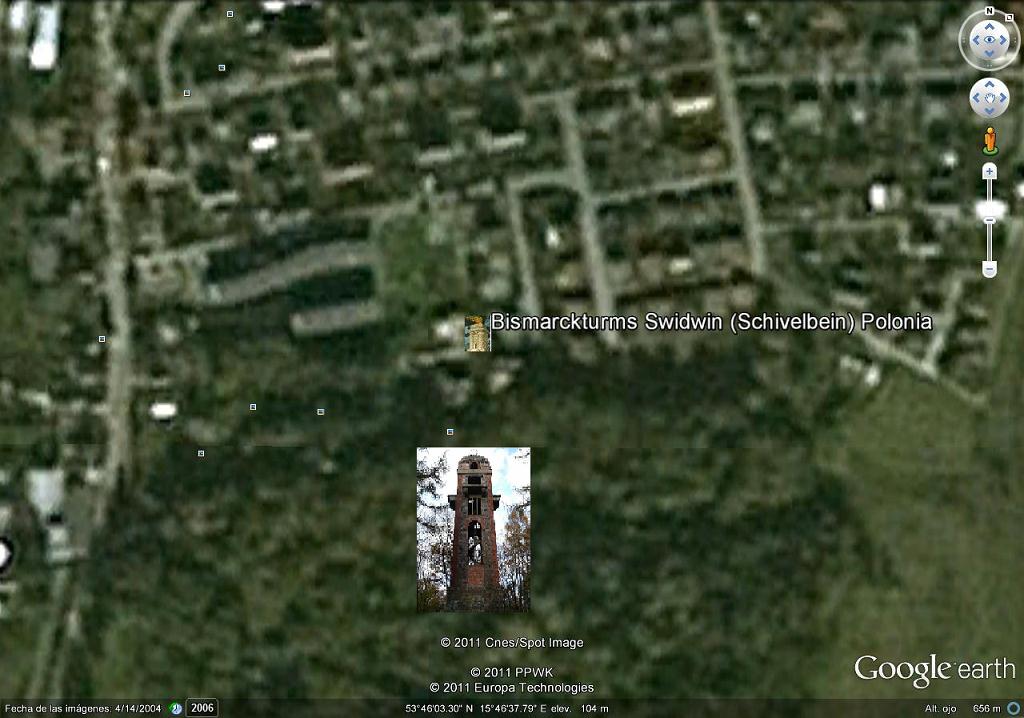The height and width of the screenshot is (718, 1024).
Task: Click the zoom out minus button
Action: click(x=989, y=268)
